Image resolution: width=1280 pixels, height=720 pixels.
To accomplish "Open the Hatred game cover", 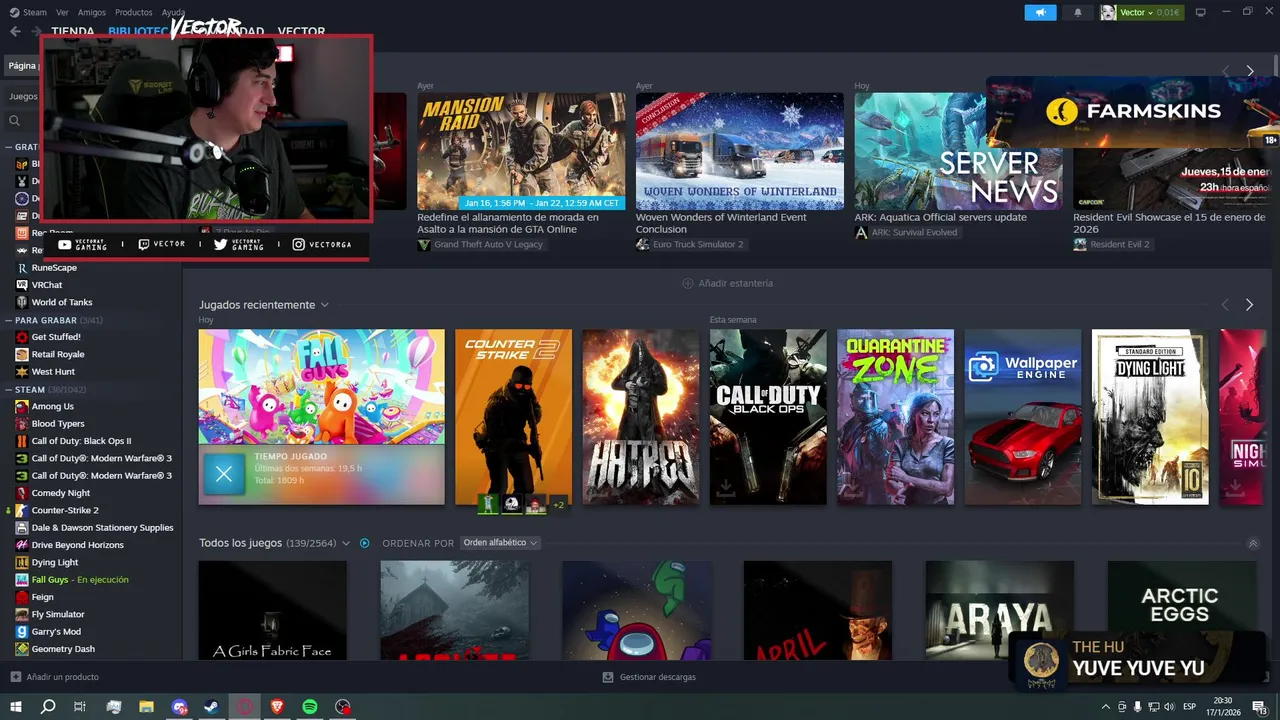I will [x=641, y=417].
